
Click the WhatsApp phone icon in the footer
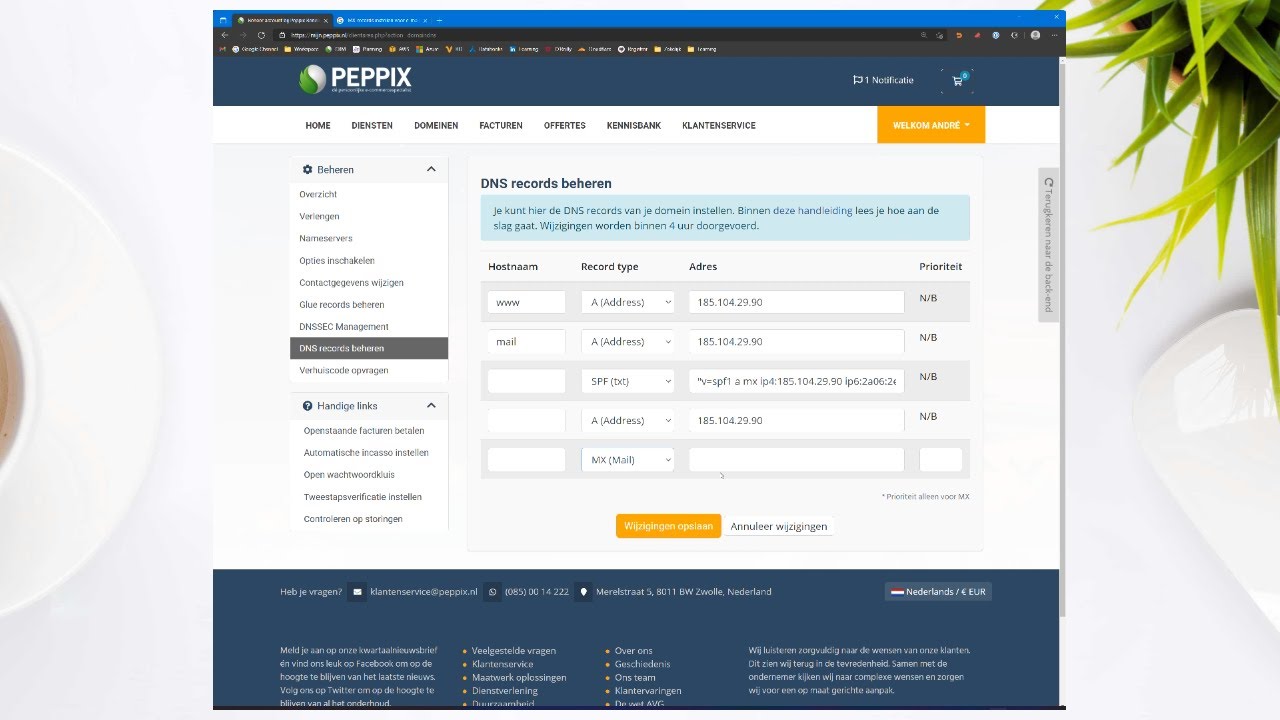coord(492,592)
